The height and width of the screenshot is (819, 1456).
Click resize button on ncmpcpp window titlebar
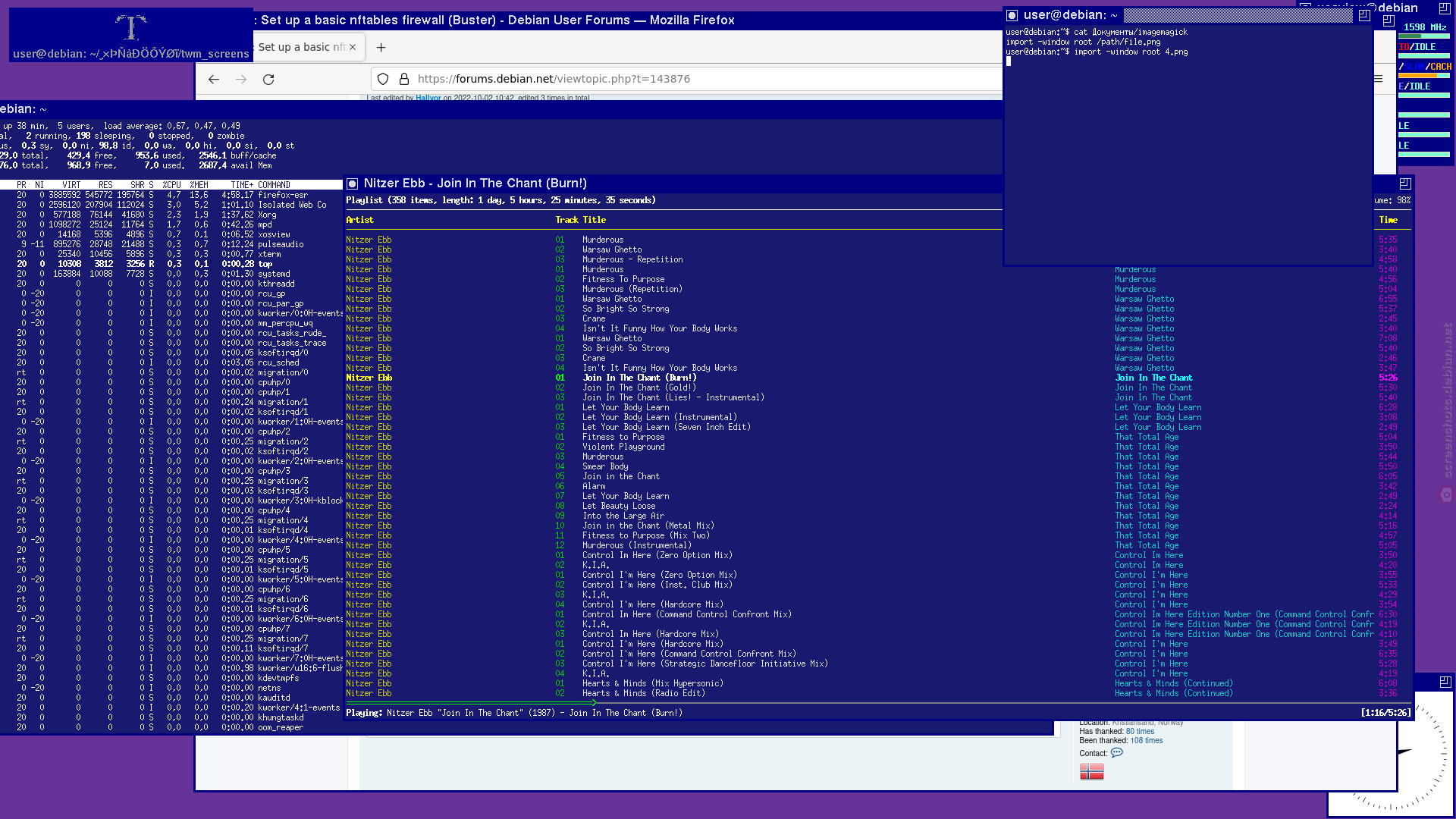click(x=1405, y=184)
